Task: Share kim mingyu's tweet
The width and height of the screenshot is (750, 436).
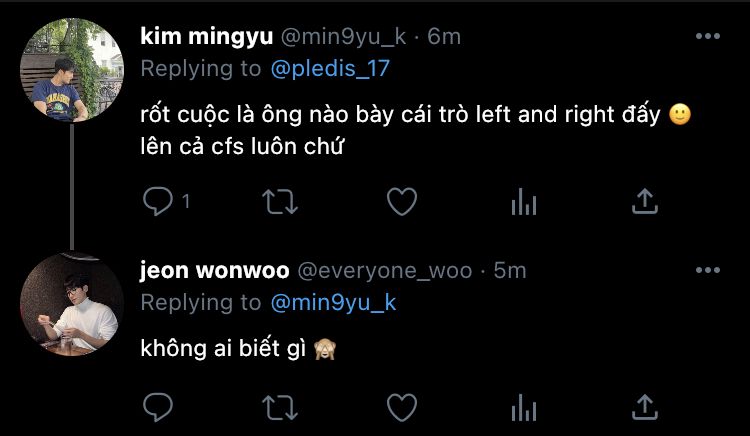Action: 645,201
